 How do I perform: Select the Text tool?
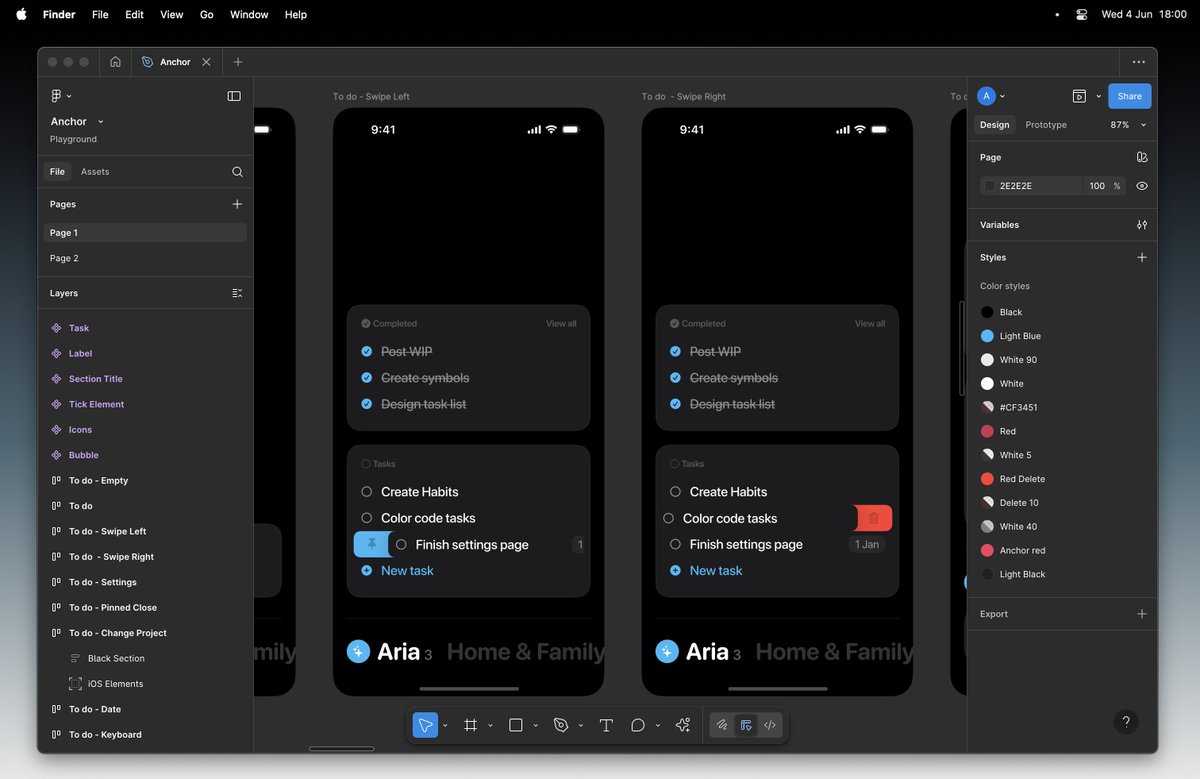click(606, 725)
